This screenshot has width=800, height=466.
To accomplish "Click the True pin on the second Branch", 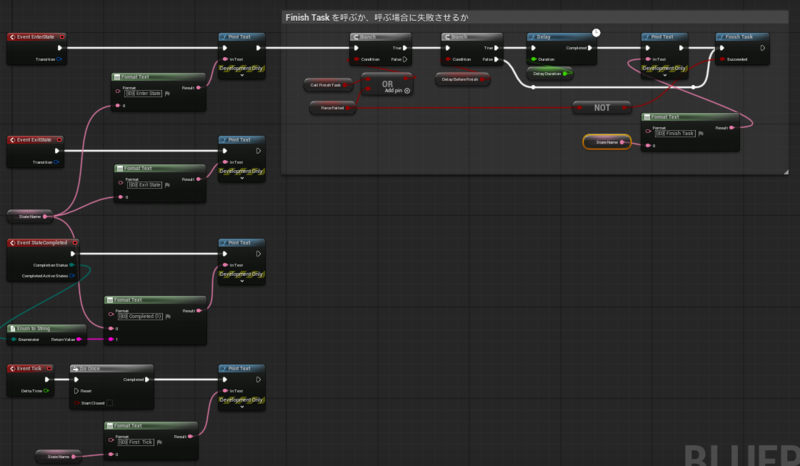I will [x=496, y=48].
